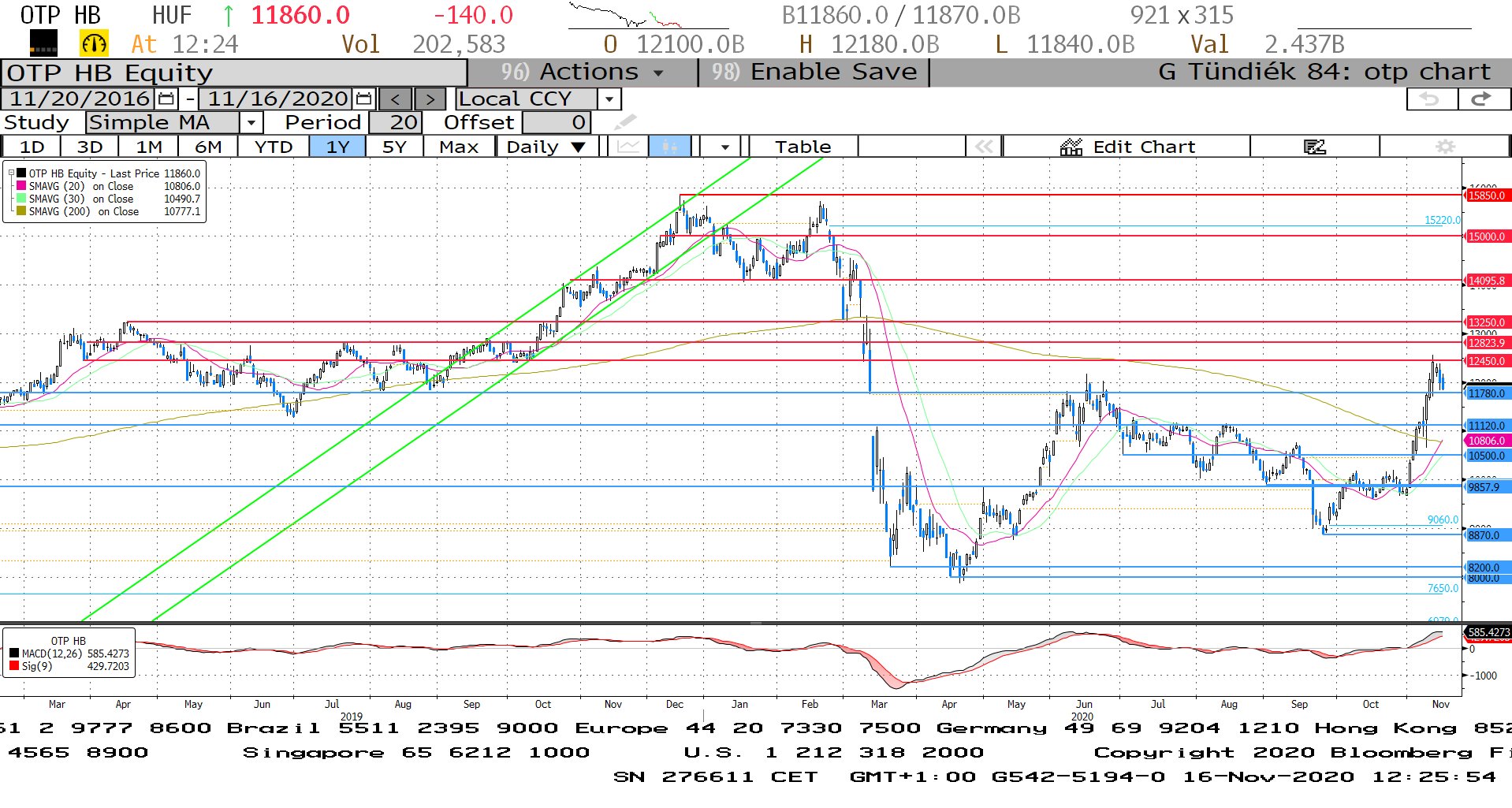1512x808 pixels.
Task: Open the end date calendar picker
Action: click(363, 99)
